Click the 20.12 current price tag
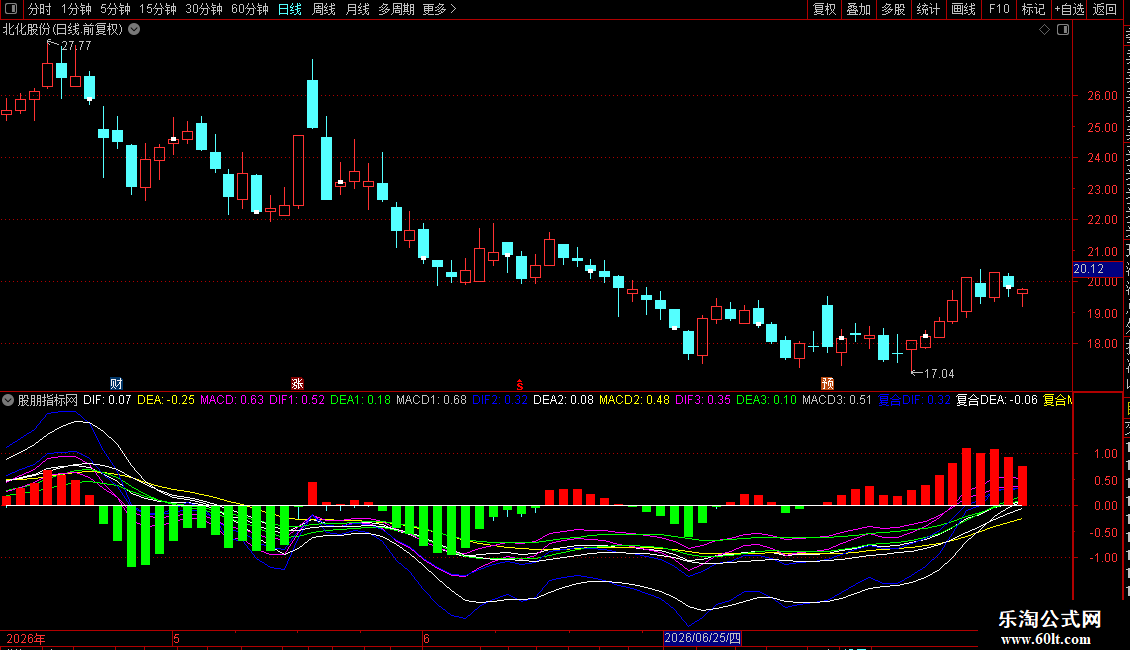Image resolution: width=1130 pixels, height=650 pixels. click(x=1097, y=269)
